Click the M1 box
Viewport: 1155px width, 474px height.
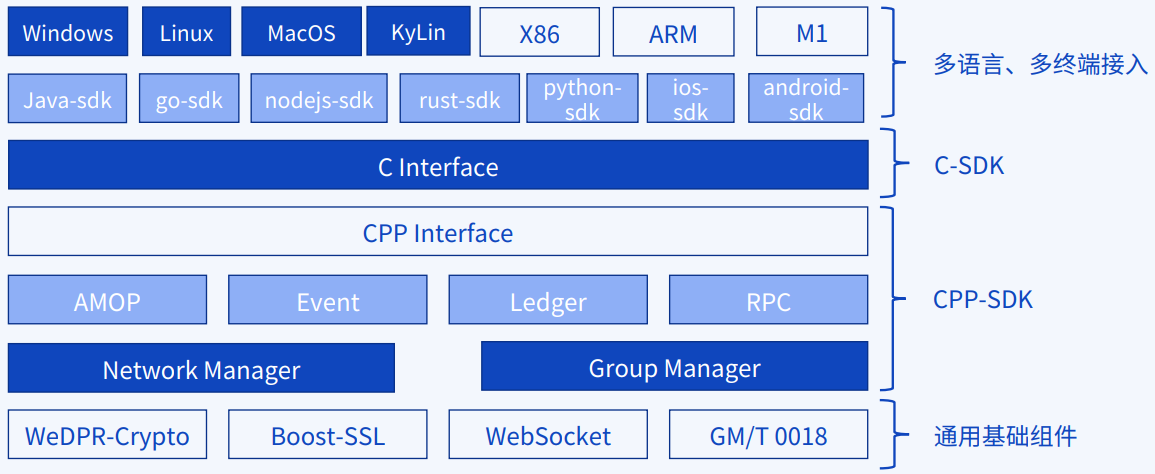(x=812, y=32)
